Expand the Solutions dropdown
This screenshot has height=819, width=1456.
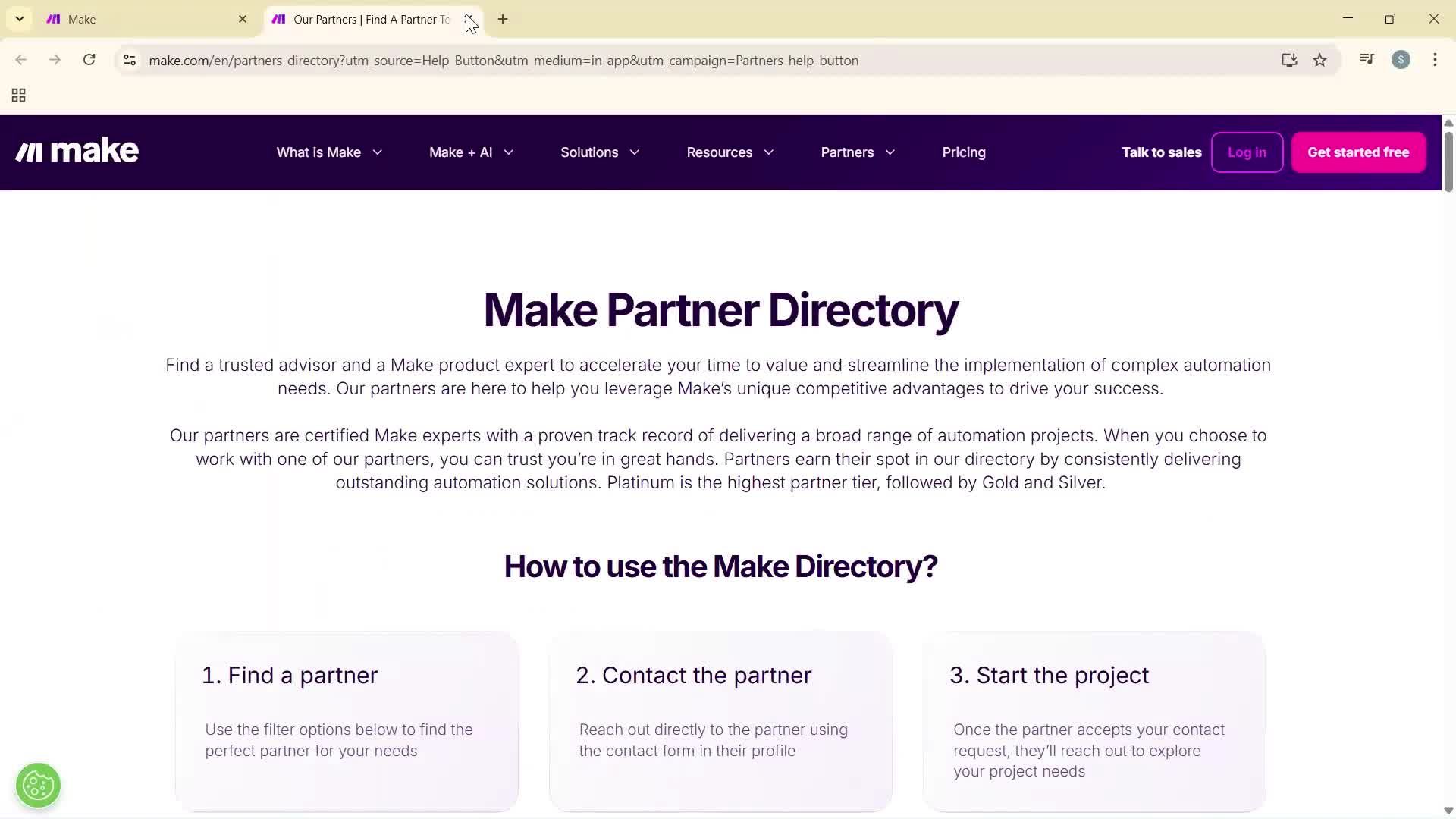(x=599, y=152)
